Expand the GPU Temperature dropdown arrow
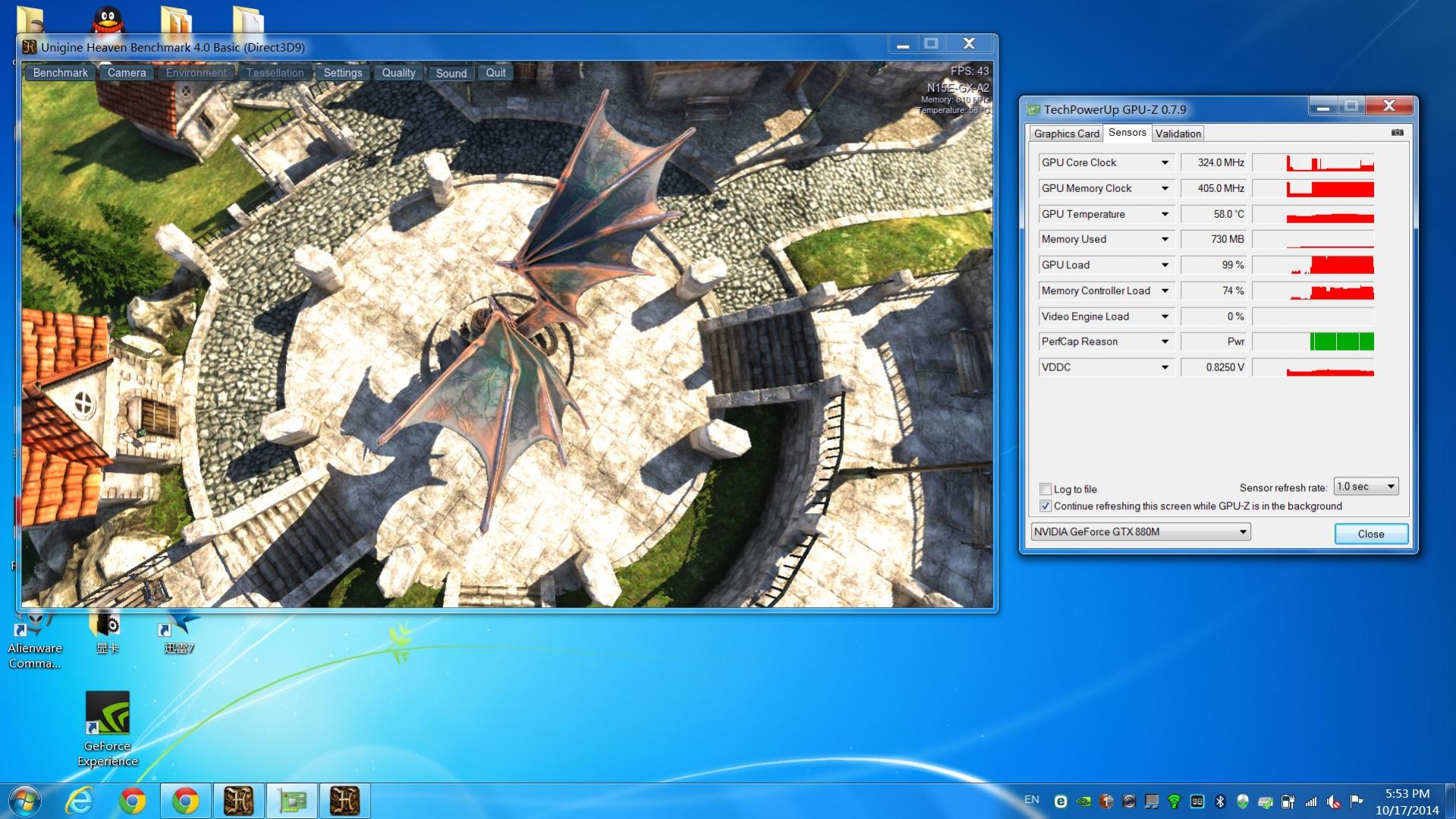The height and width of the screenshot is (819, 1456). (x=1165, y=214)
